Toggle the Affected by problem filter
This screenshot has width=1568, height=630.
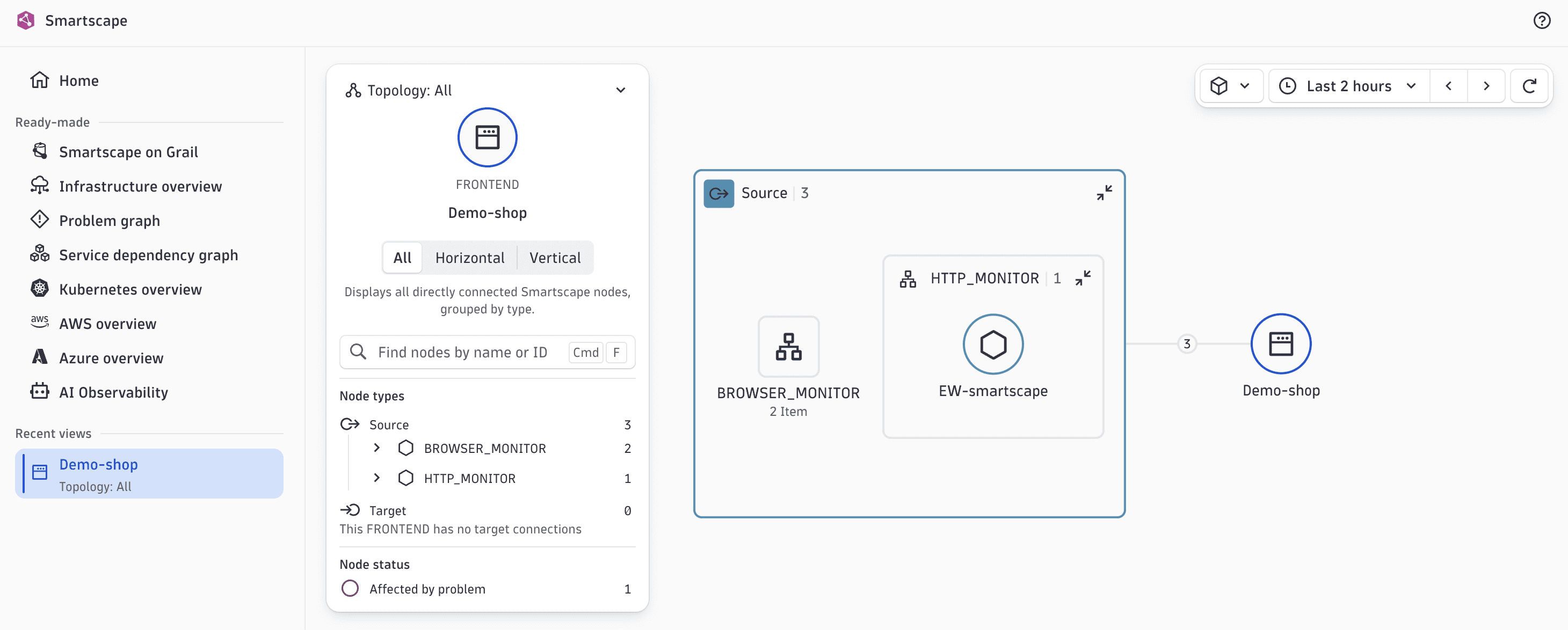click(487, 589)
